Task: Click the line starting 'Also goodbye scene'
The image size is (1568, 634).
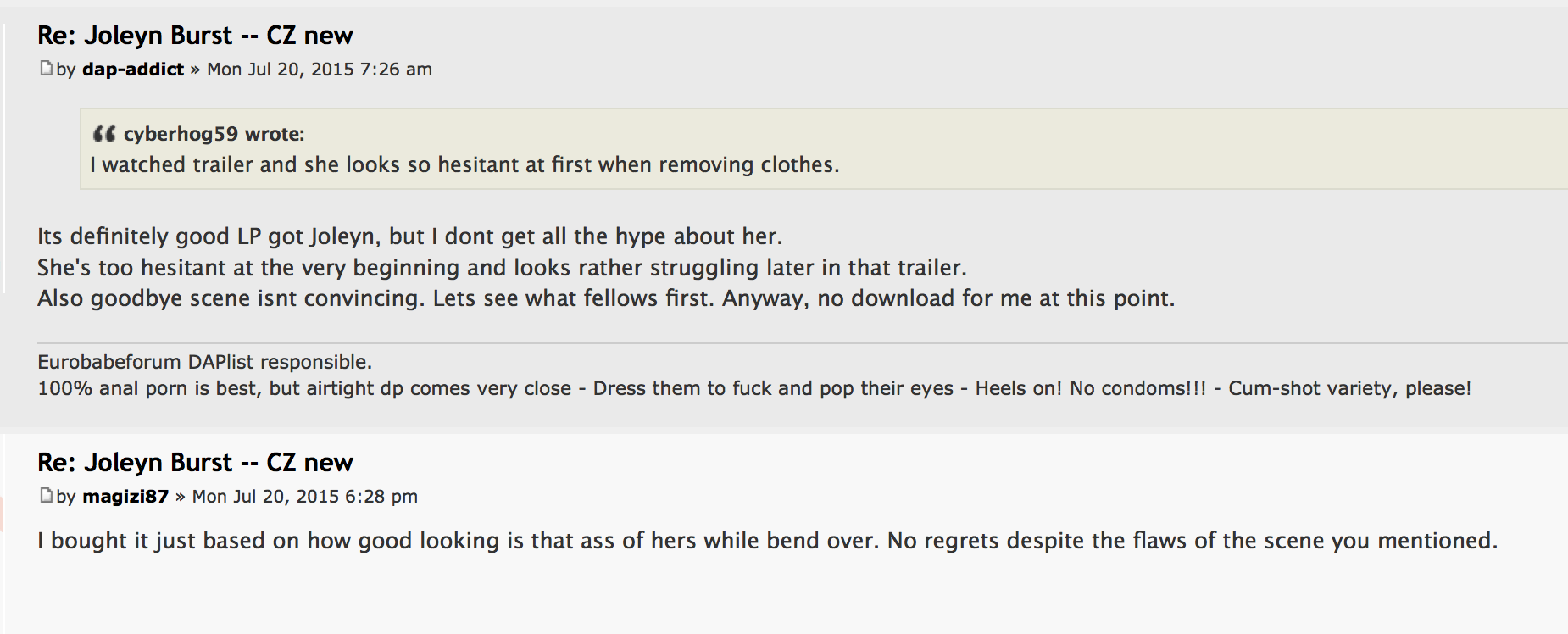Action: tap(606, 298)
